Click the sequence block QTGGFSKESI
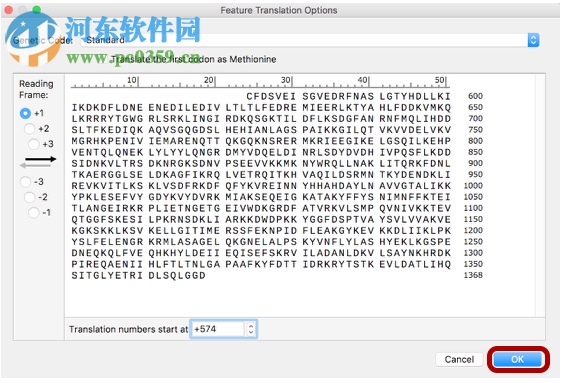 point(108,219)
